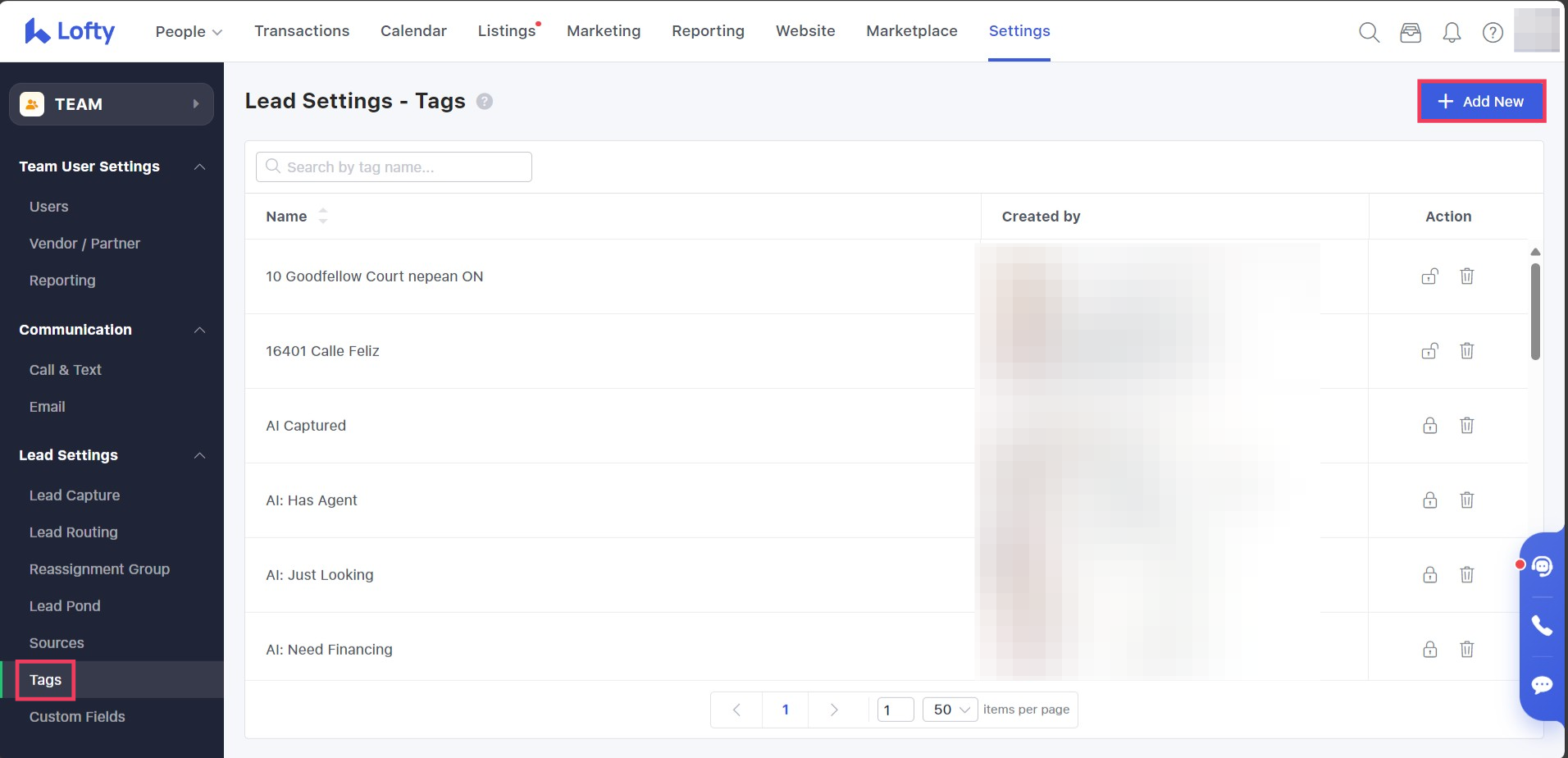The height and width of the screenshot is (758, 1568).
Task: Open Lead Routing settings link
Action: pyautogui.click(x=74, y=532)
